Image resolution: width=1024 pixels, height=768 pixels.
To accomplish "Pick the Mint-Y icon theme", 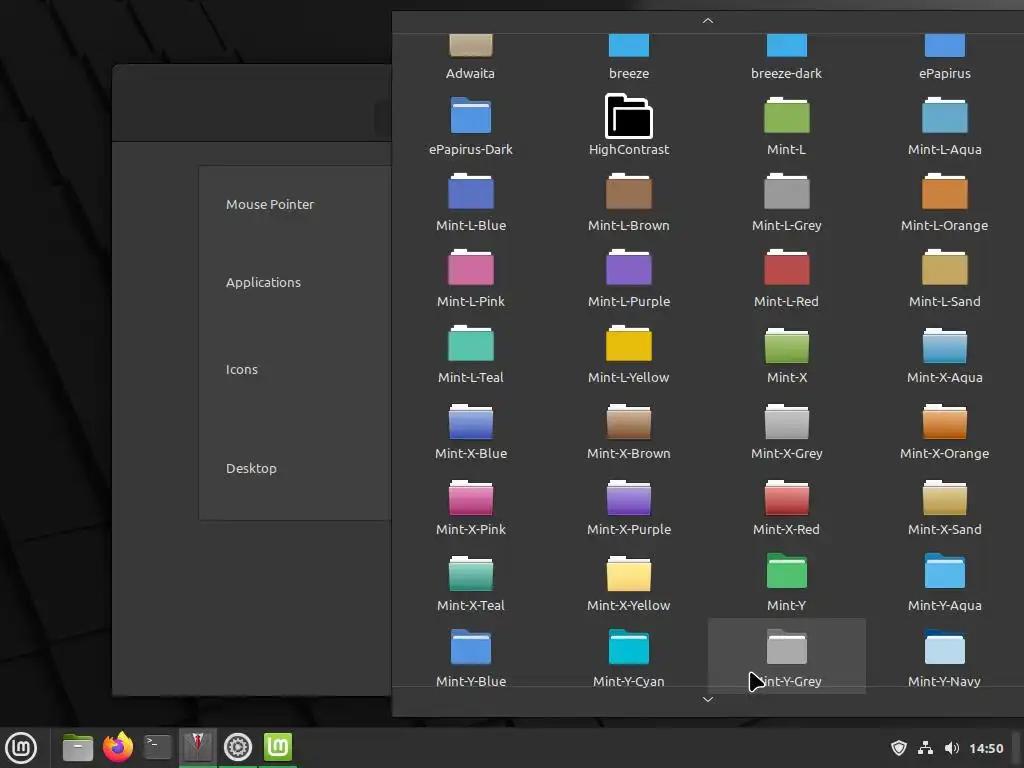I will pyautogui.click(x=786, y=581).
